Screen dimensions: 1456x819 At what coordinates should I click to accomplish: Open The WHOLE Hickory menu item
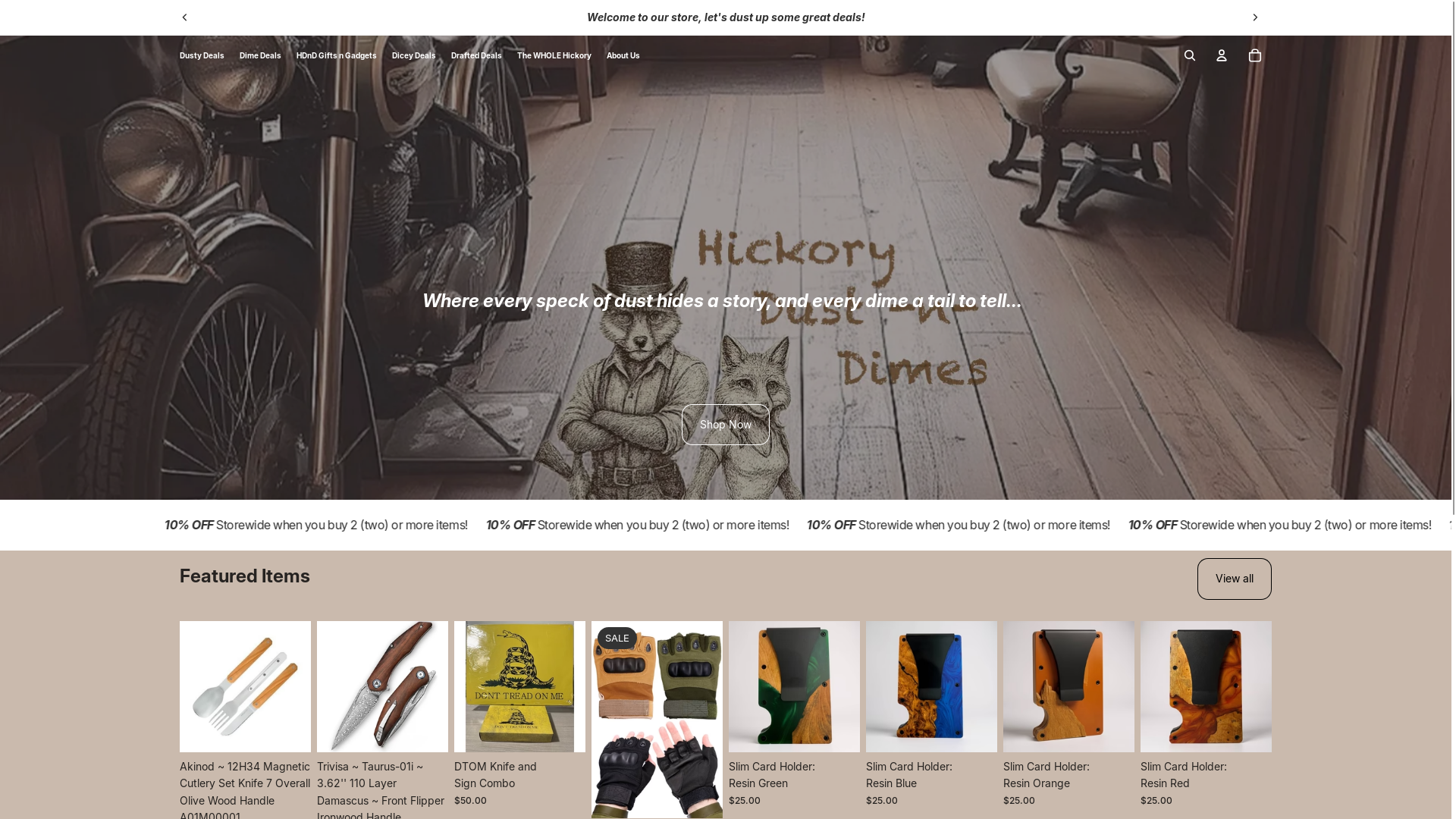554,55
